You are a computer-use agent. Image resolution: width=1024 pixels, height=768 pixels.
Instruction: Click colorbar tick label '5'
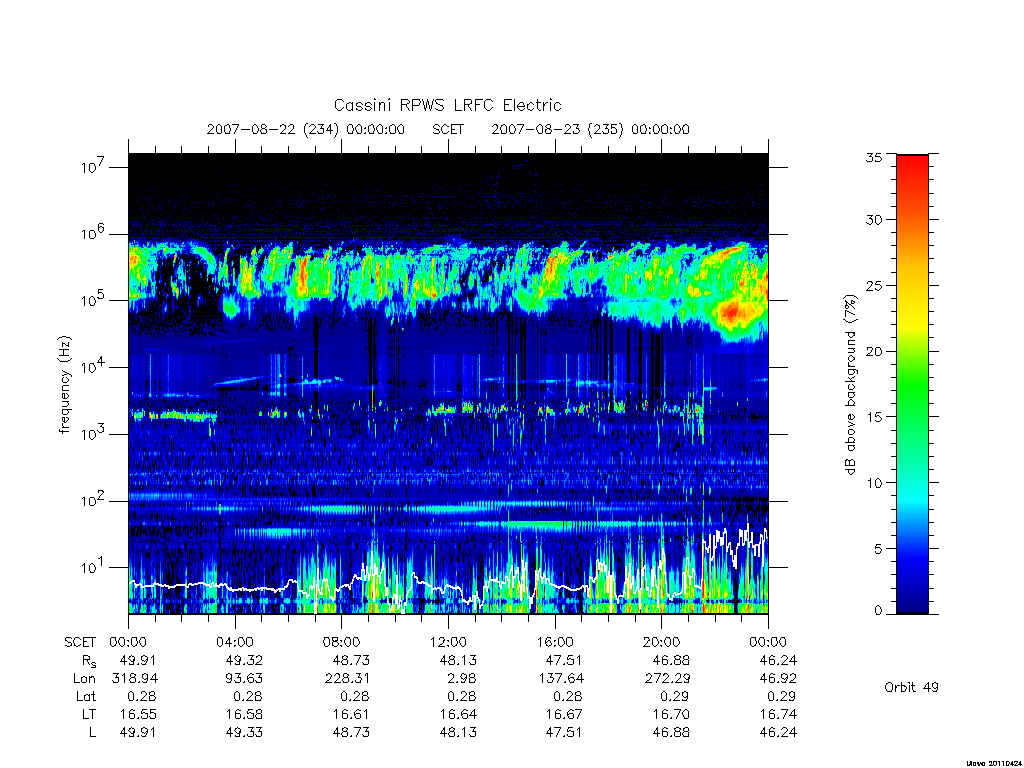878,549
